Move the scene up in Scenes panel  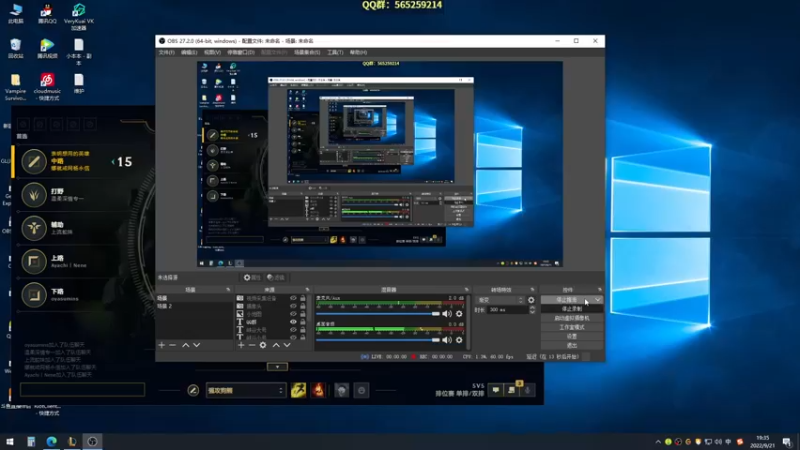tap(186, 345)
